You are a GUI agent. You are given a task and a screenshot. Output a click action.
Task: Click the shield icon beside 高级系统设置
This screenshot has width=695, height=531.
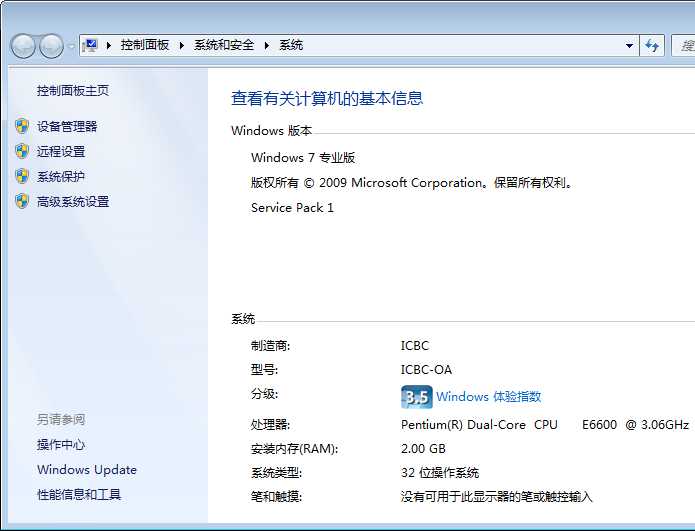[22, 201]
